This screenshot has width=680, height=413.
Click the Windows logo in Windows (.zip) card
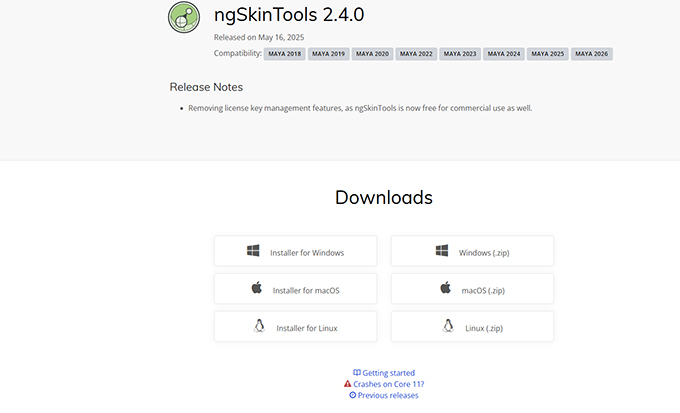point(442,251)
